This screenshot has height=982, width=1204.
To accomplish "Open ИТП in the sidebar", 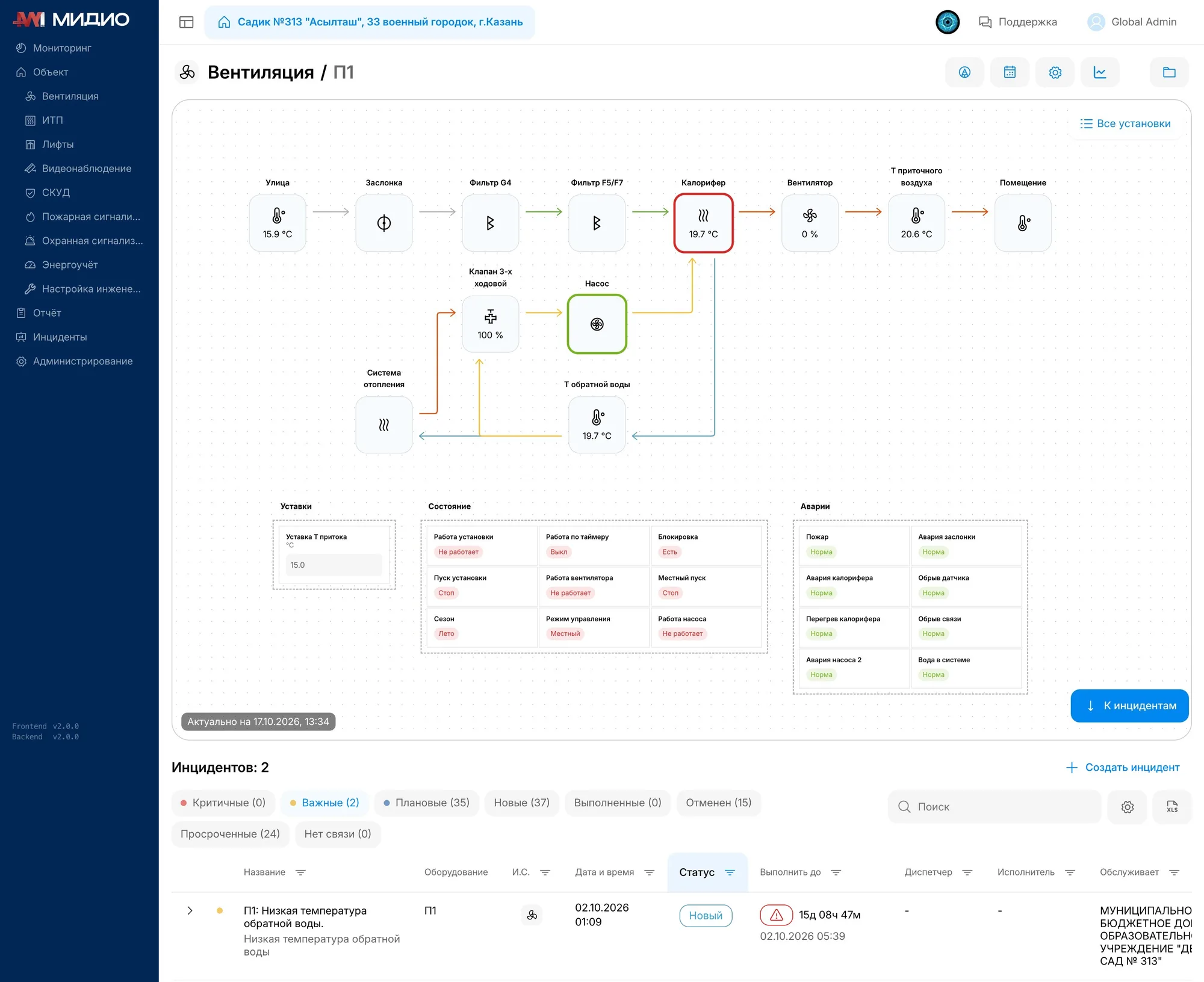I will [x=52, y=120].
